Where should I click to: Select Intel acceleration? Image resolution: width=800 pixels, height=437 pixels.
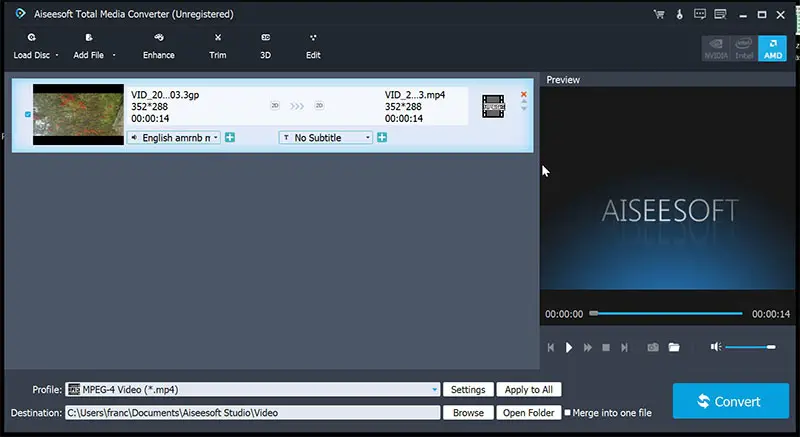coord(744,49)
